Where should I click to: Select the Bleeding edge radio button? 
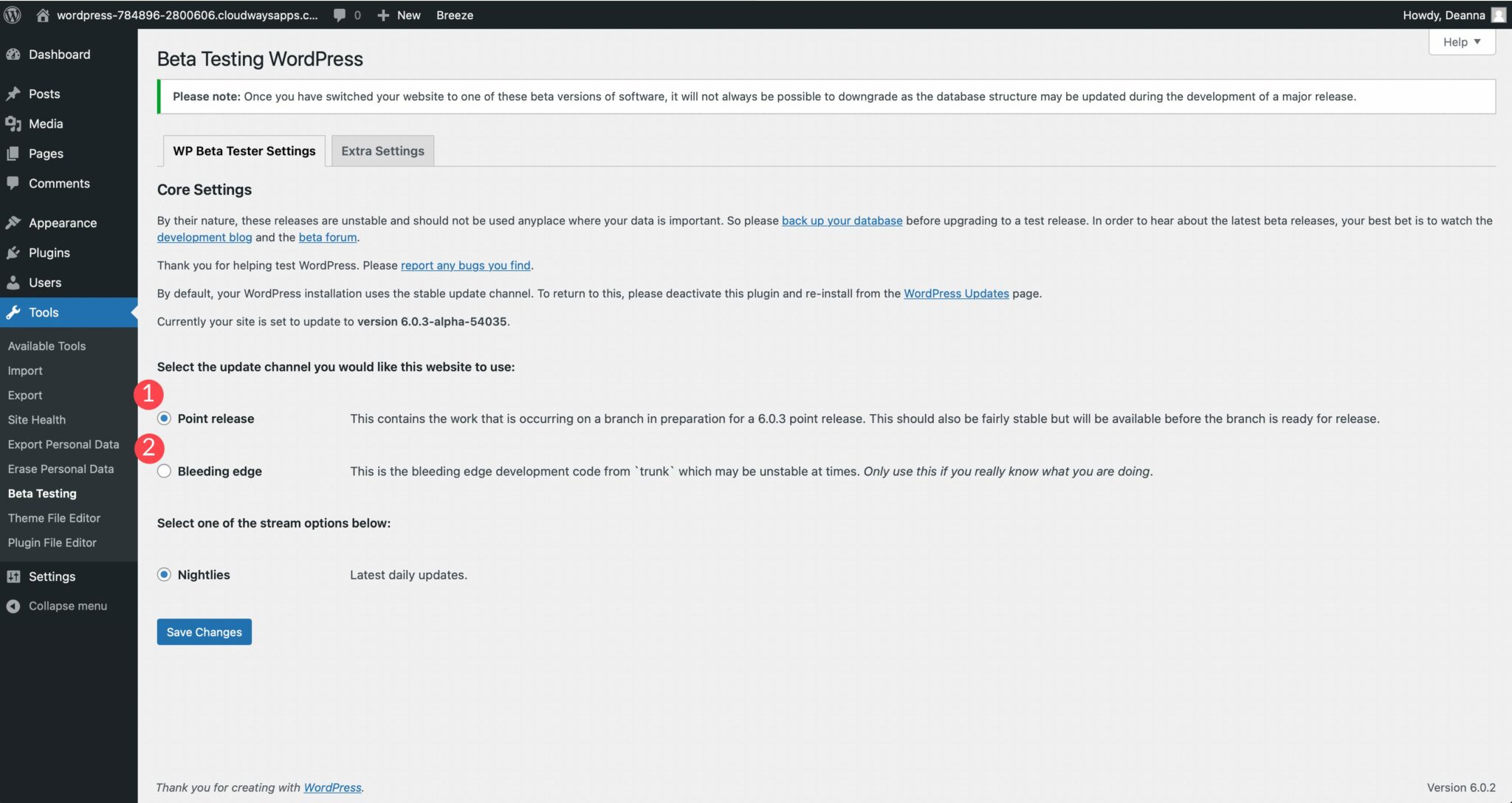[164, 471]
